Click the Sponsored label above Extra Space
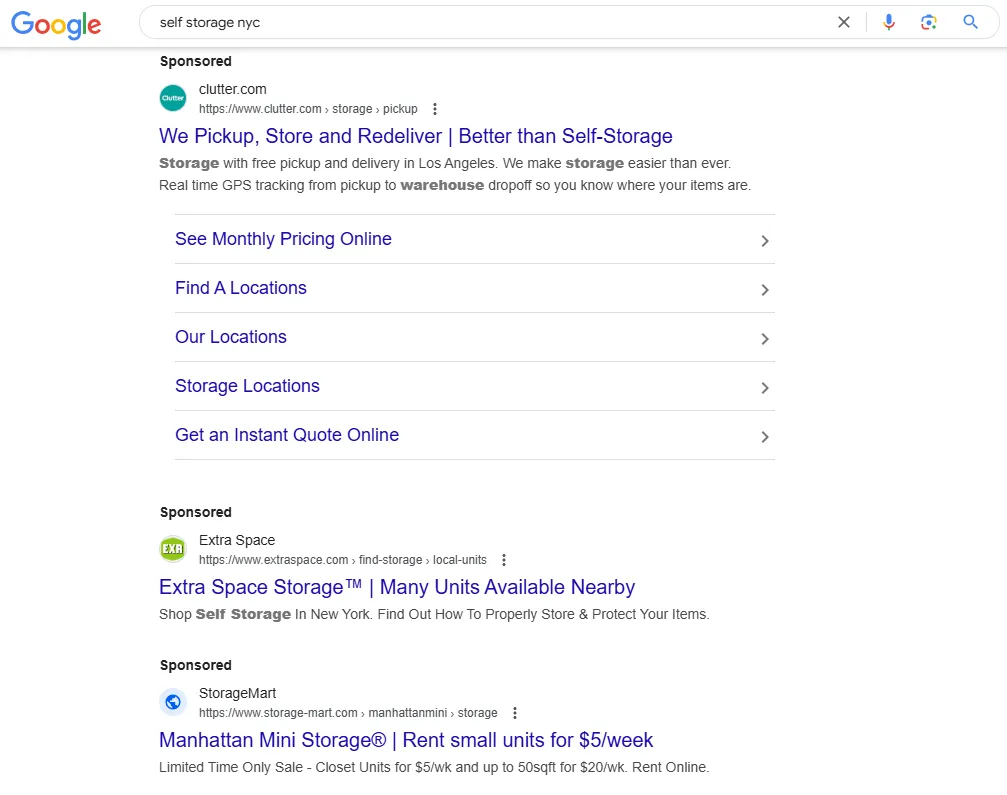This screenshot has width=1007, height=795. [x=196, y=512]
